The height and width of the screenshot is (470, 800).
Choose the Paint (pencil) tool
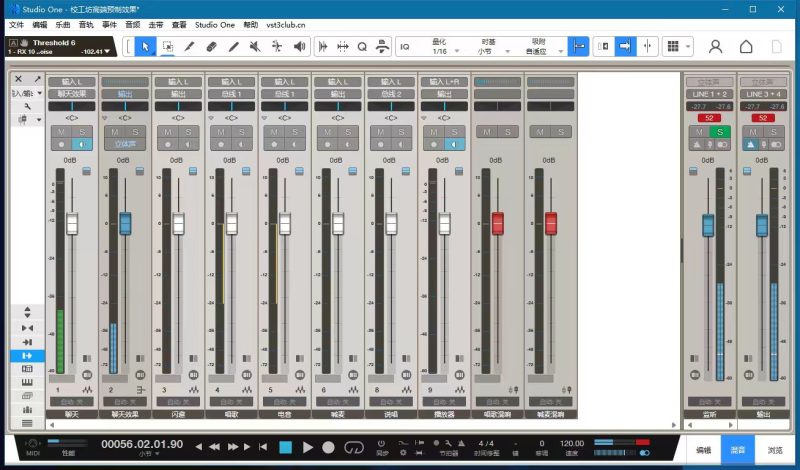(189, 47)
